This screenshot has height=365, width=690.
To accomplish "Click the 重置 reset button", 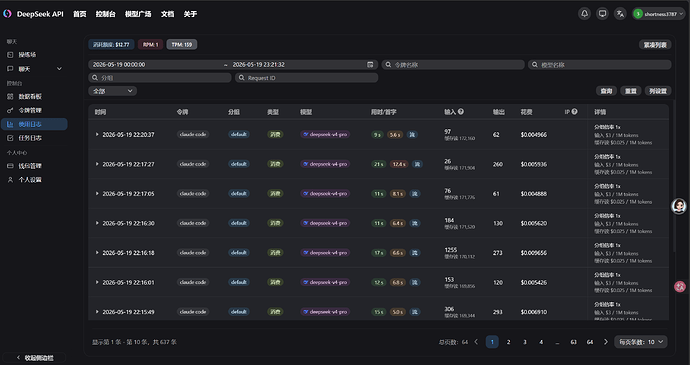I will [x=631, y=91].
